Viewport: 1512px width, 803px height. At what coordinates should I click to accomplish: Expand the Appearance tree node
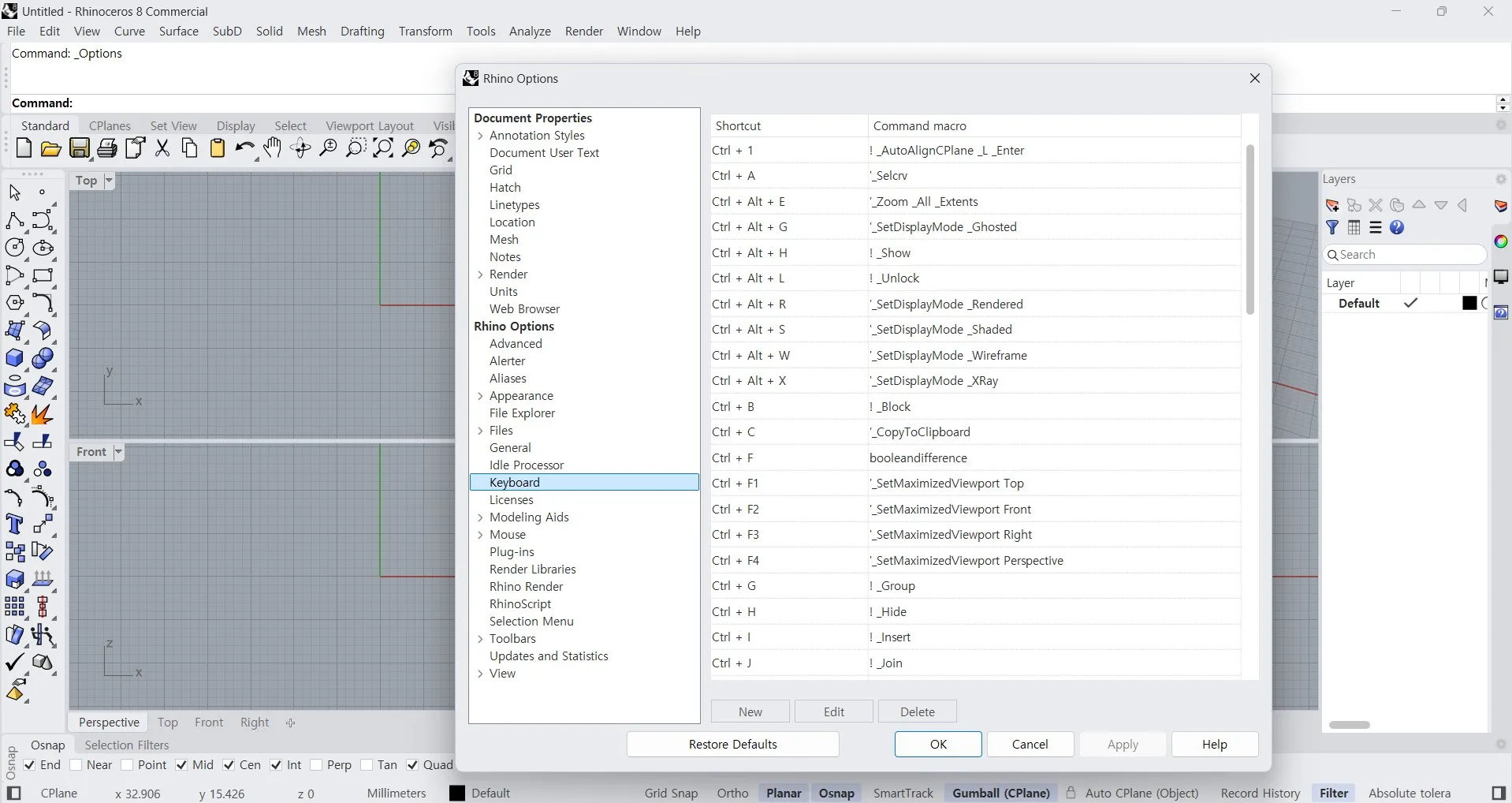click(480, 396)
